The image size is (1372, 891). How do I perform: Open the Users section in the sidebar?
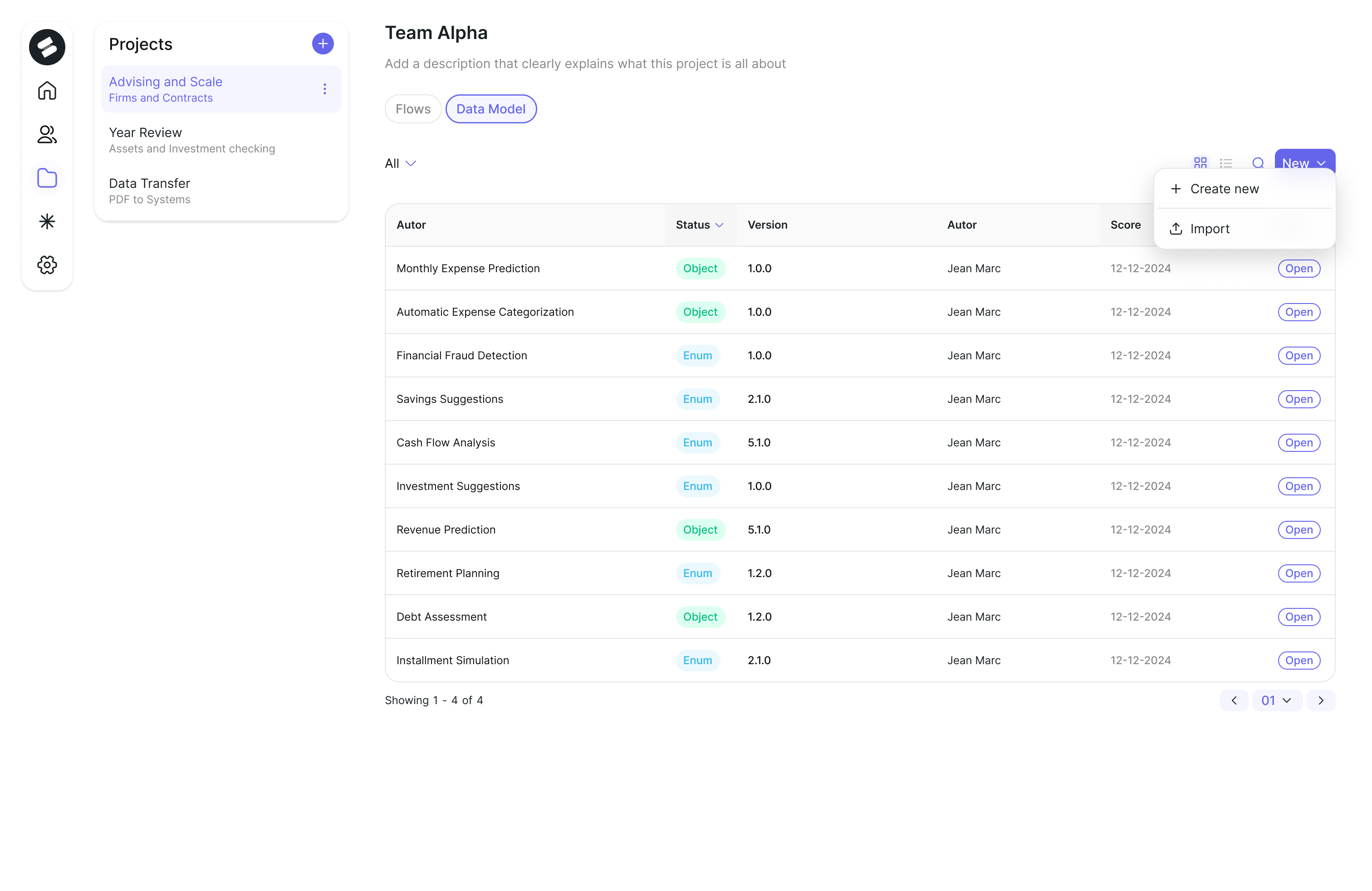coord(47,134)
